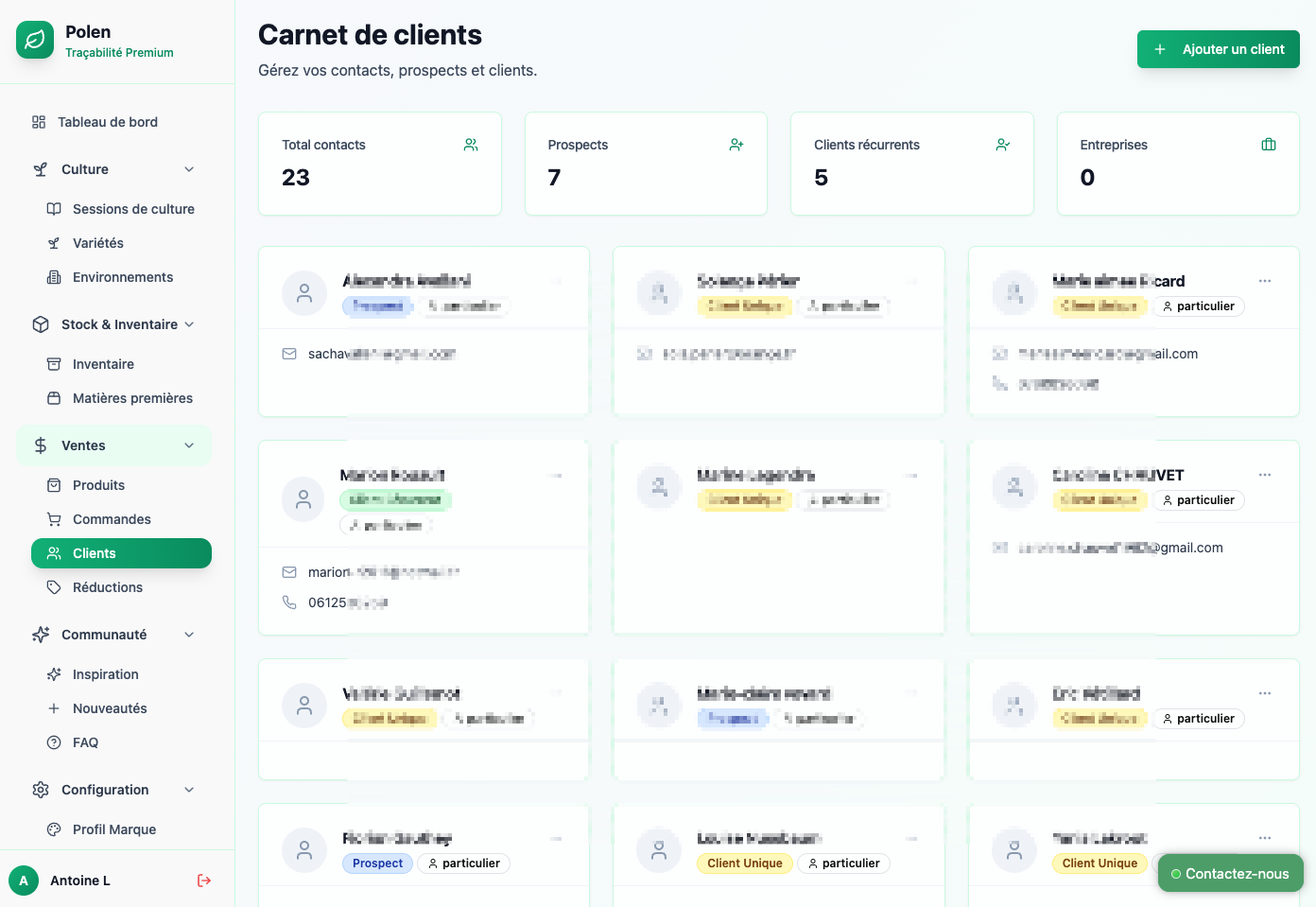Click the Total contacts value 23
Viewport: 1316px width, 907px height.
(x=296, y=178)
